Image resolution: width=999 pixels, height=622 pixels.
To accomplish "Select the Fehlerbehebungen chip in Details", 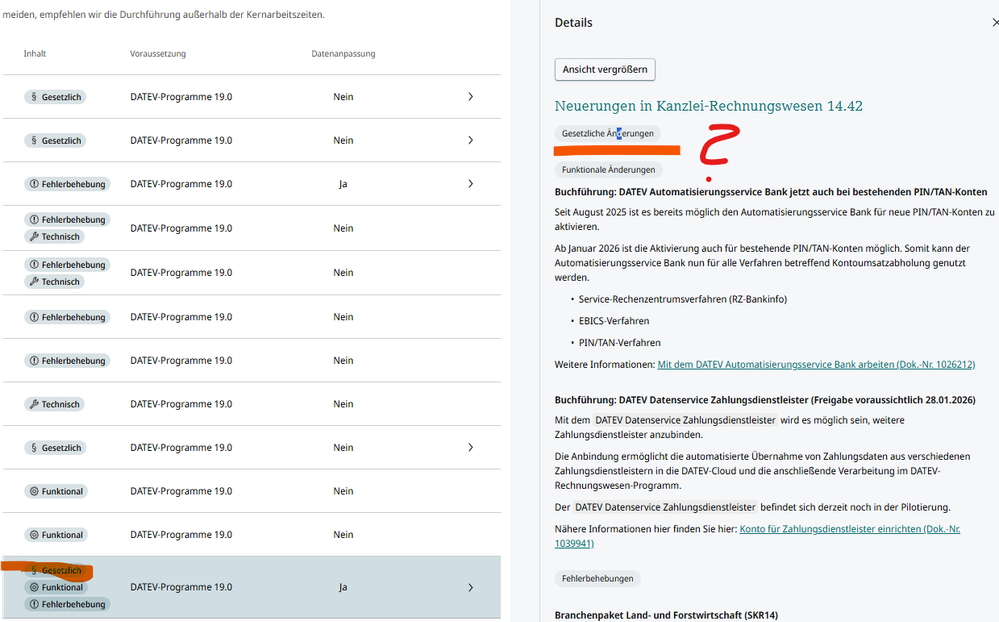I will (x=597, y=579).
